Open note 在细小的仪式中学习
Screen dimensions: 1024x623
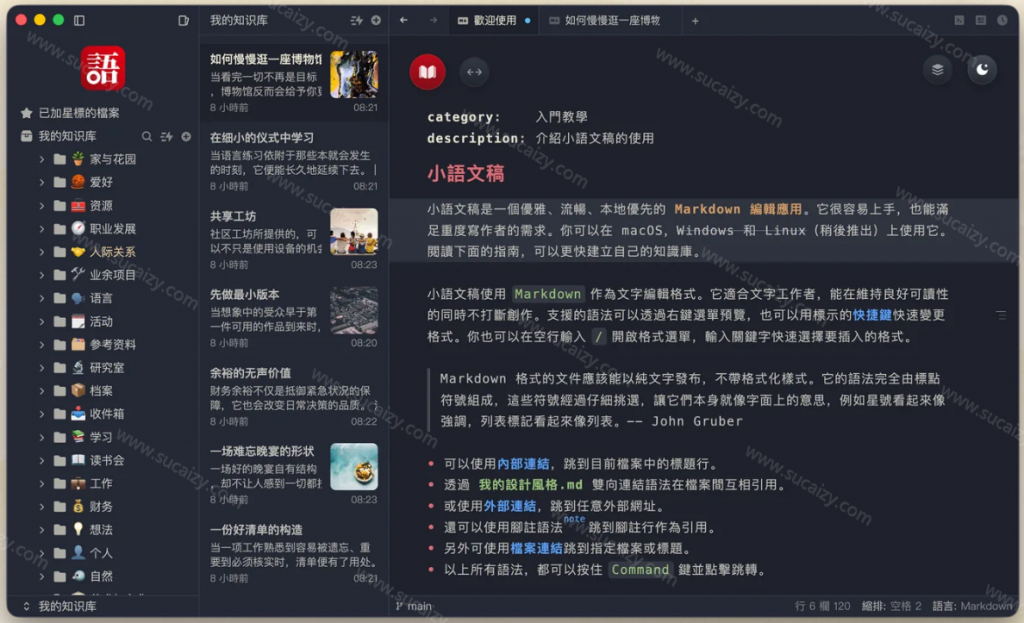click(x=294, y=161)
